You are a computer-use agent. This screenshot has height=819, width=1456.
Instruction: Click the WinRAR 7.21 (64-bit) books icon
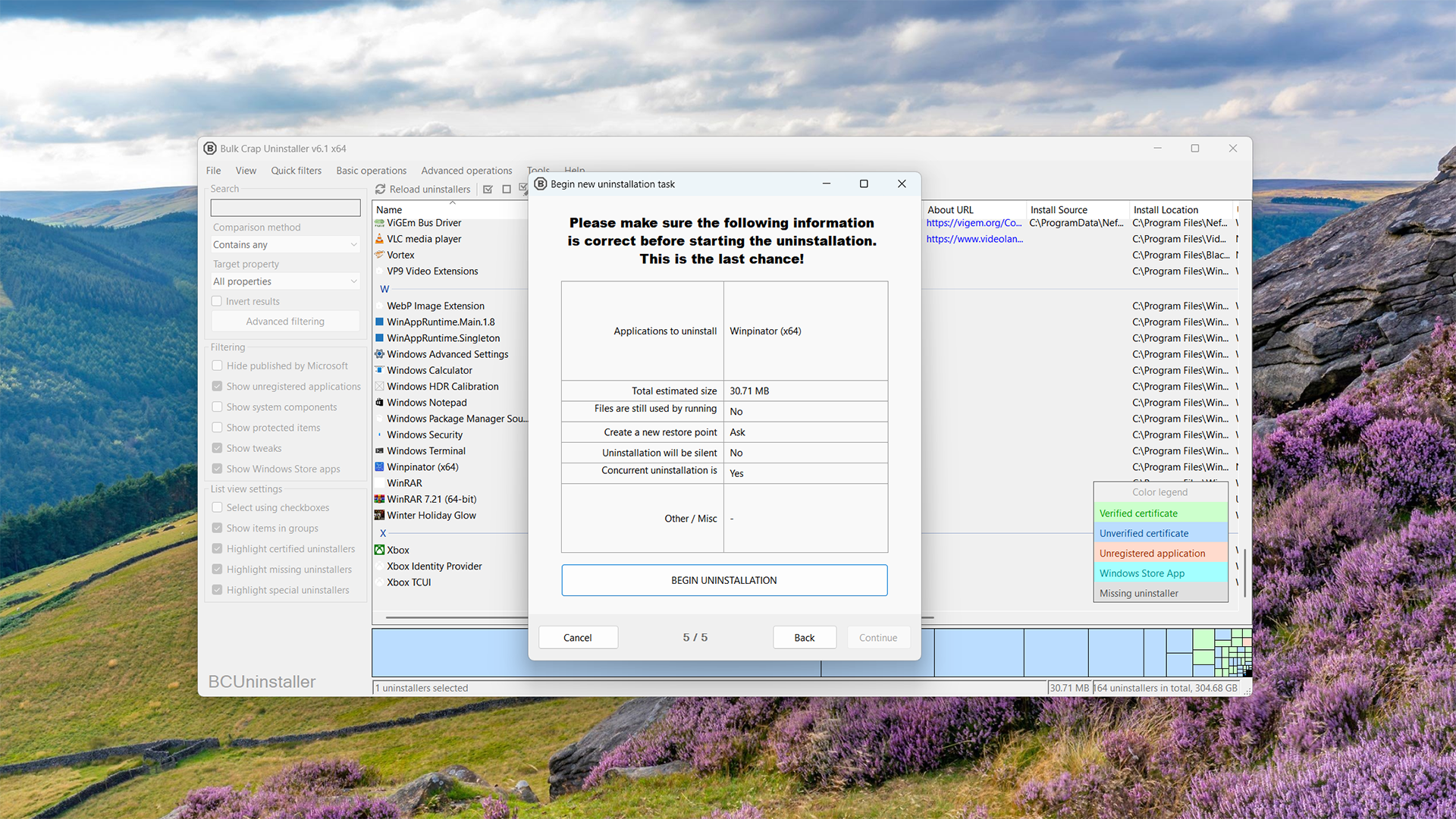tap(379, 499)
